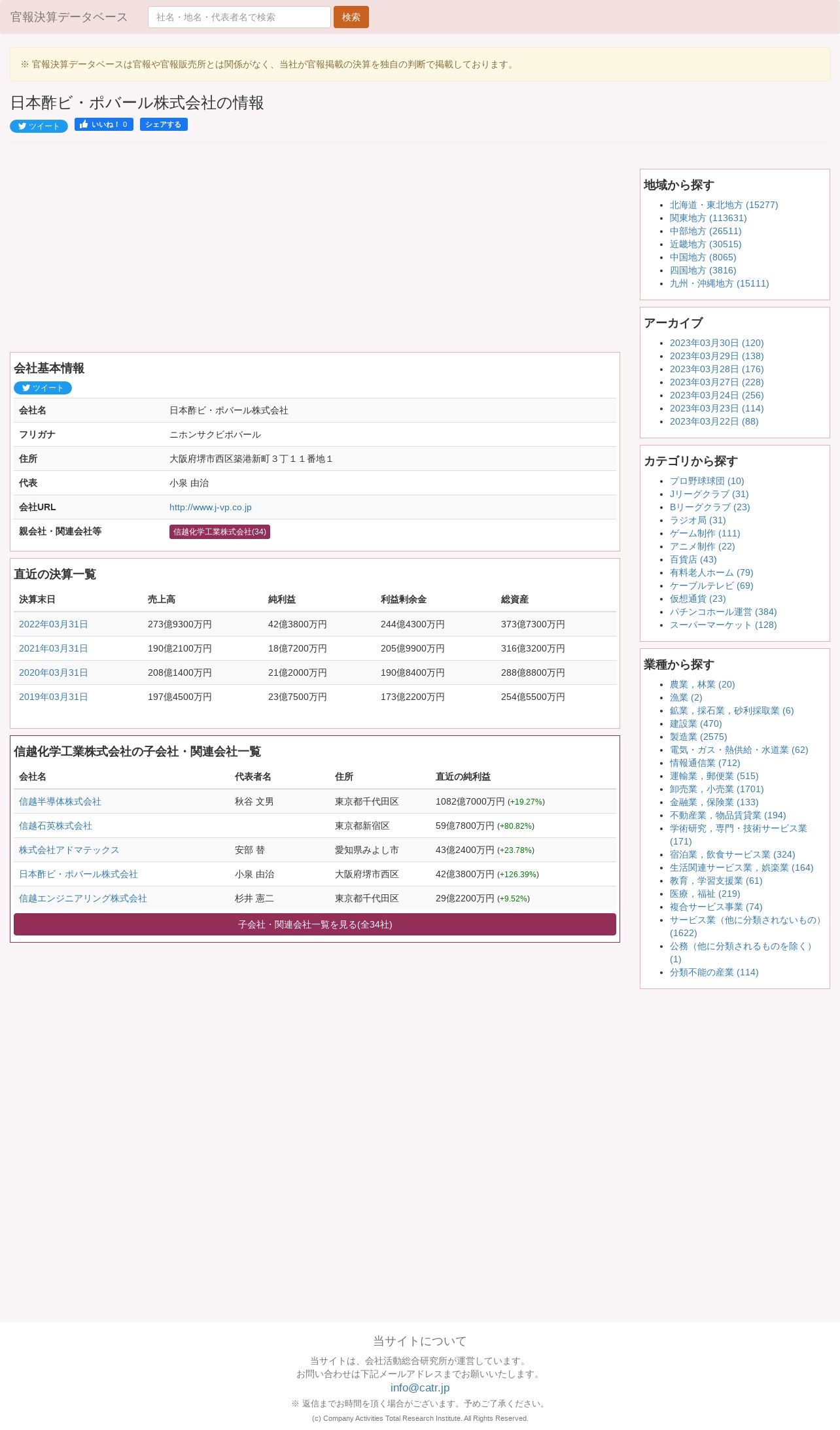Open industry 教育，学習支援業 (61)

[716, 881]
